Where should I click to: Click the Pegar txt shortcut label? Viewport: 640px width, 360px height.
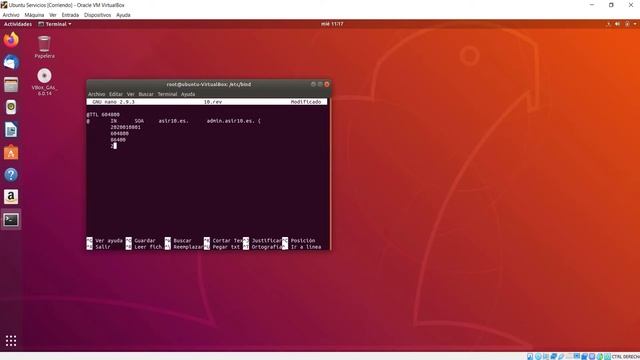point(226,247)
